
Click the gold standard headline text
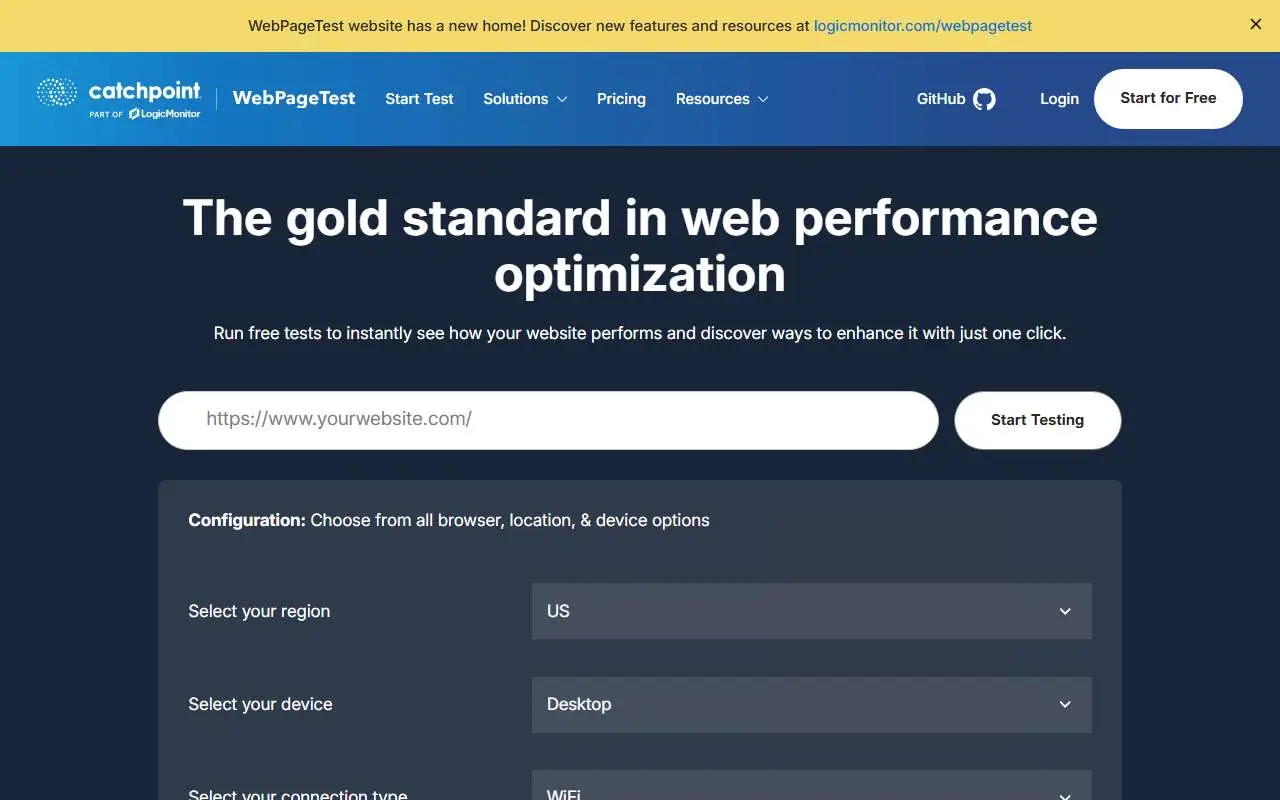(640, 245)
